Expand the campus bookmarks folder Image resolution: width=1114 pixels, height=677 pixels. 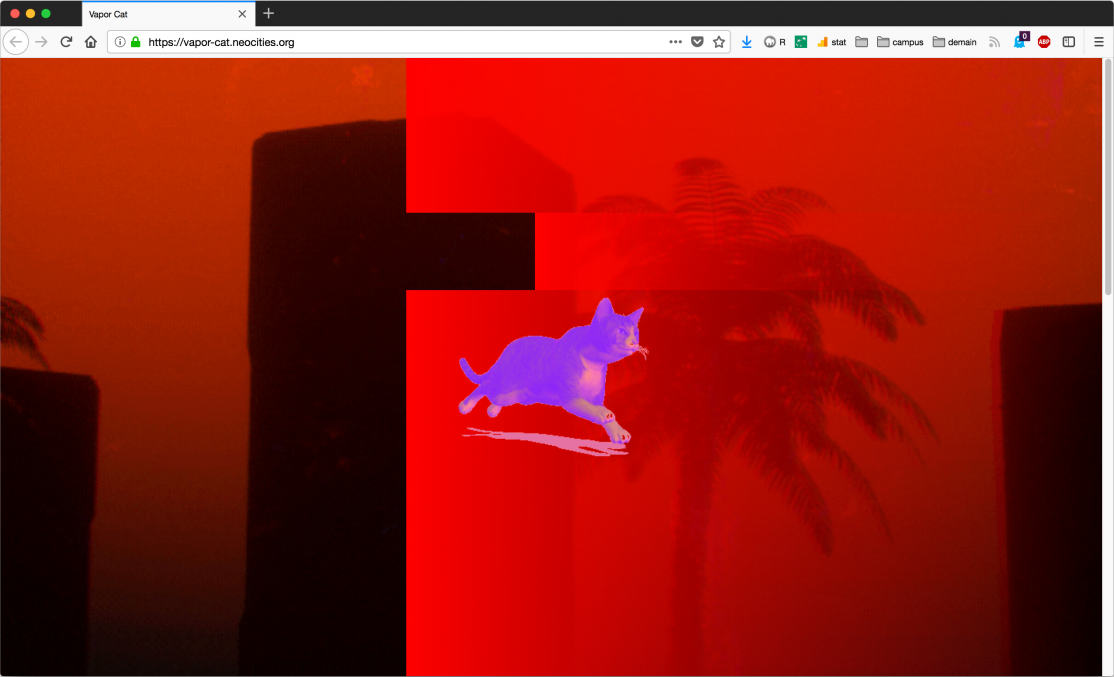coord(900,42)
